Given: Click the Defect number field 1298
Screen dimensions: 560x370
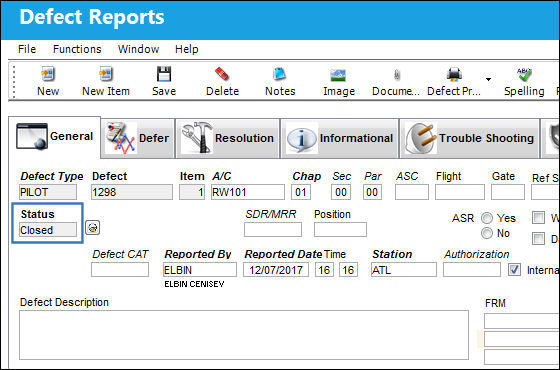Looking at the screenshot, I should point(132,192).
